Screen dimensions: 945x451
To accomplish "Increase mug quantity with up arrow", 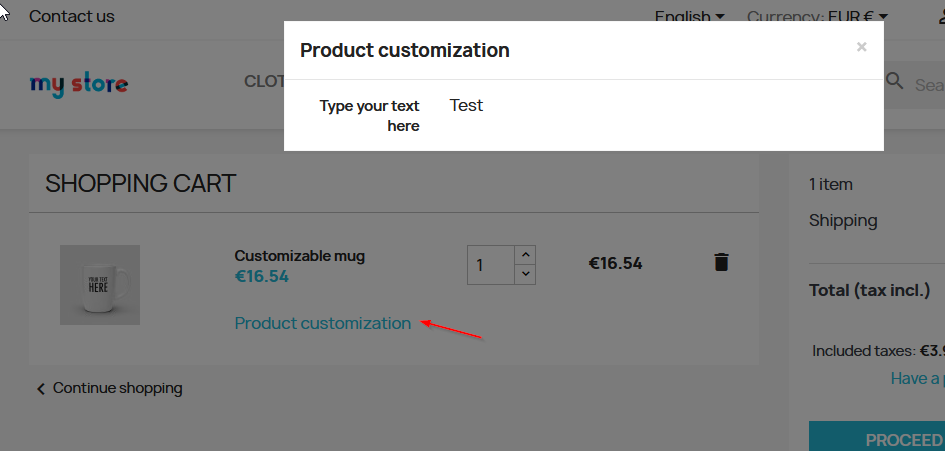I will tap(526, 254).
